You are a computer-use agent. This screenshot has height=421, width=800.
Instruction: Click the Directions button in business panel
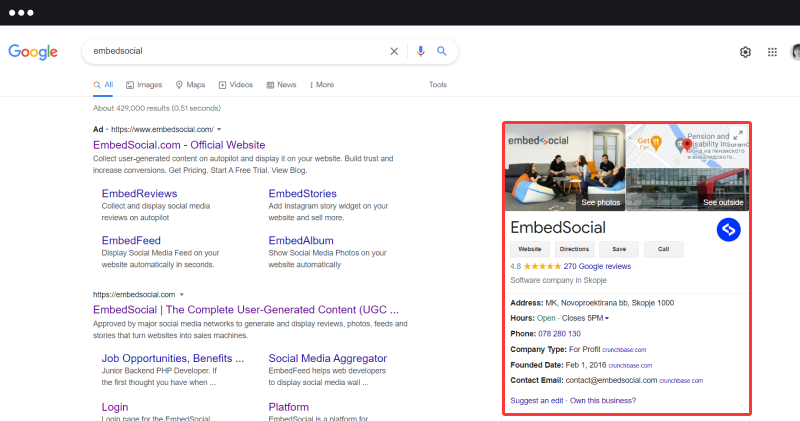(x=575, y=249)
